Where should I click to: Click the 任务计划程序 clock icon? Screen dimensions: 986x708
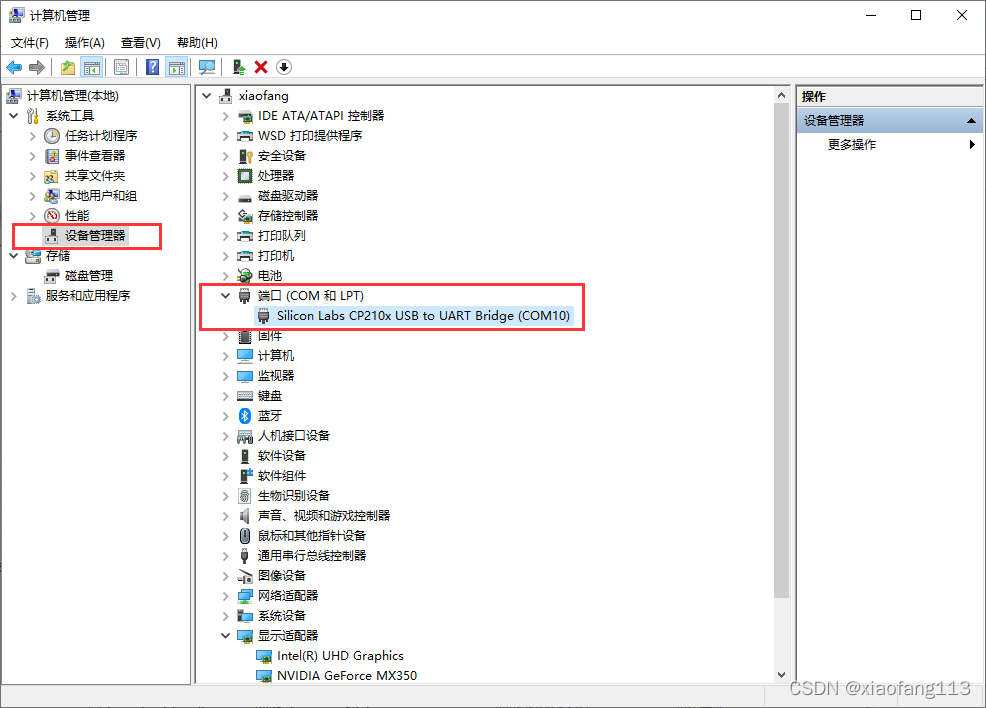(x=52, y=136)
